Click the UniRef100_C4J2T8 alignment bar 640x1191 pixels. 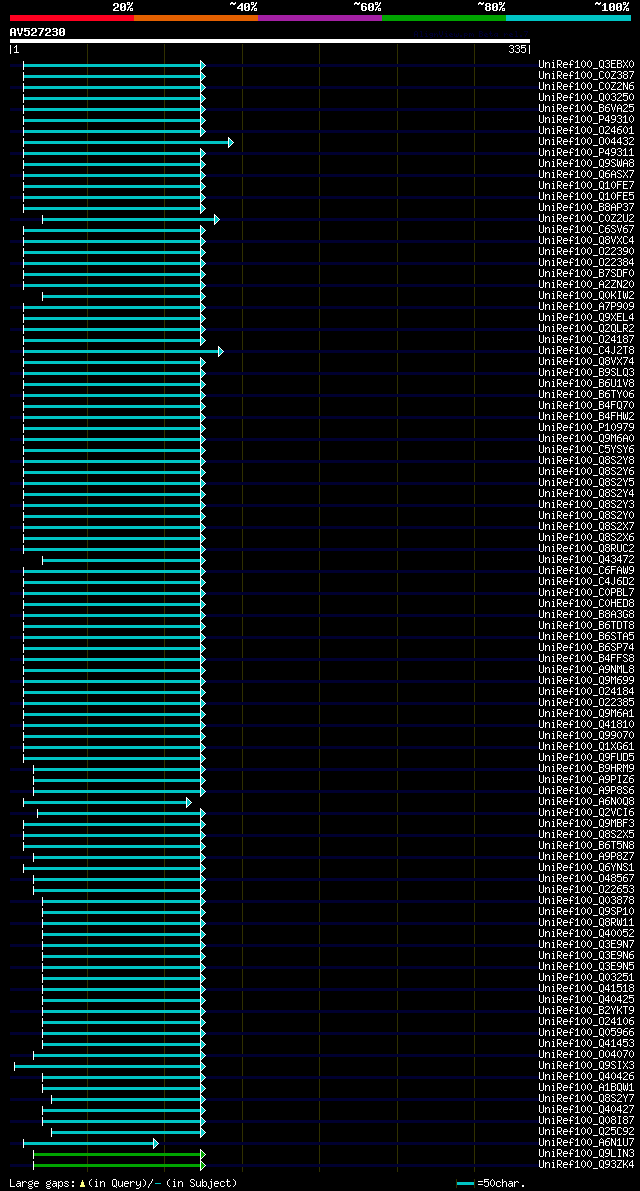pyautogui.click(x=123, y=352)
